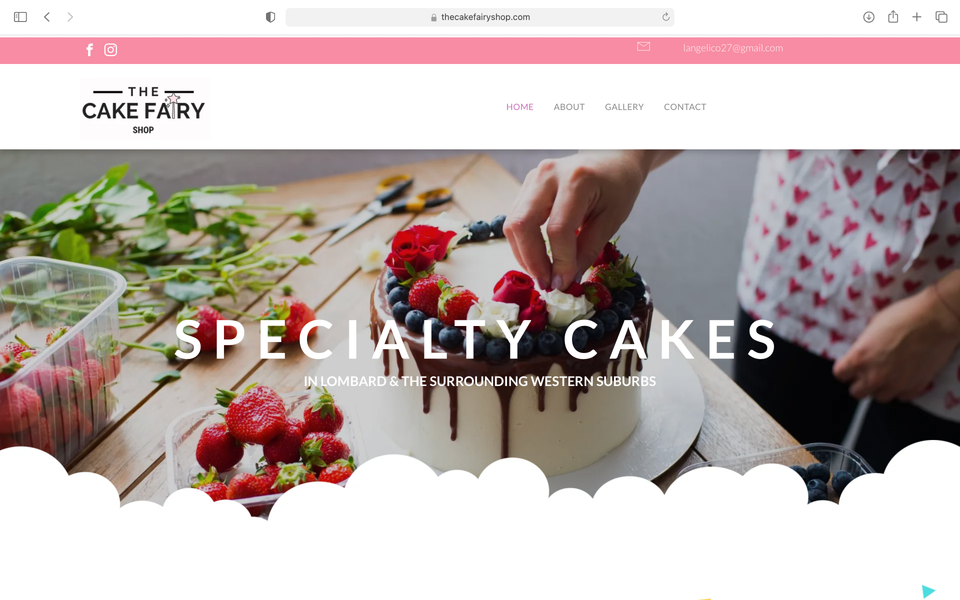Go back using the back arrow
This screenshot has height=600, width=960.
[47, 17]
